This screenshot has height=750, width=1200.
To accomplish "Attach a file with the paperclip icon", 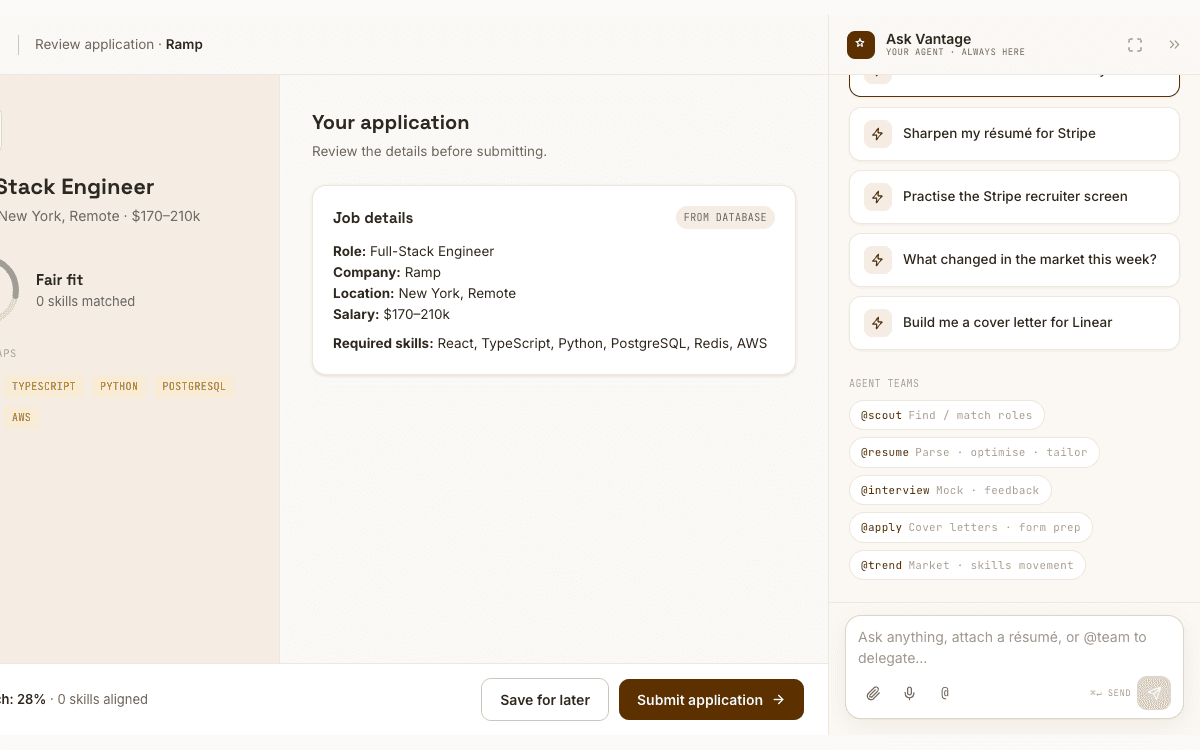I will (x=873, y=693).
